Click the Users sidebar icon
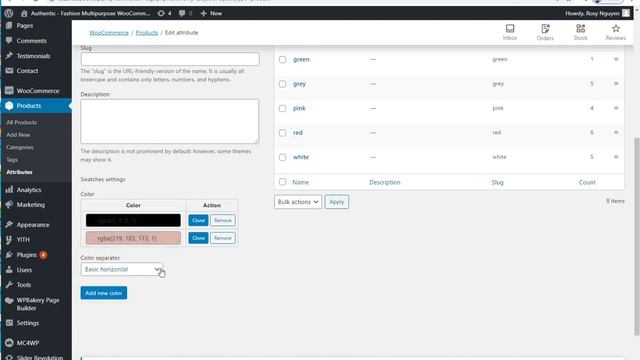Viewport: 640px width, 360px height. pos(9,270)
